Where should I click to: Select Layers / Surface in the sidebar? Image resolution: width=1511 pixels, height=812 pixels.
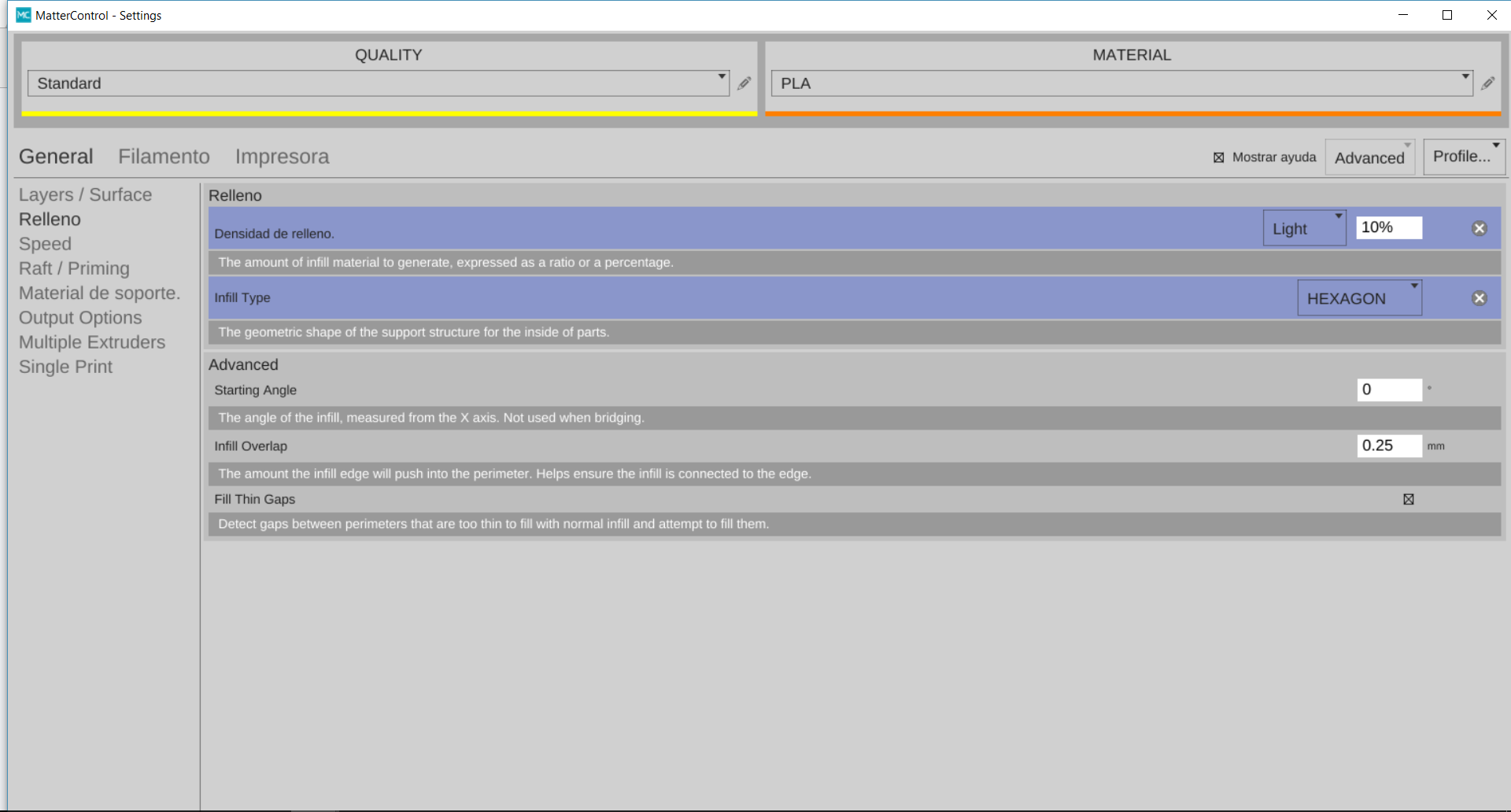[85, 194]
